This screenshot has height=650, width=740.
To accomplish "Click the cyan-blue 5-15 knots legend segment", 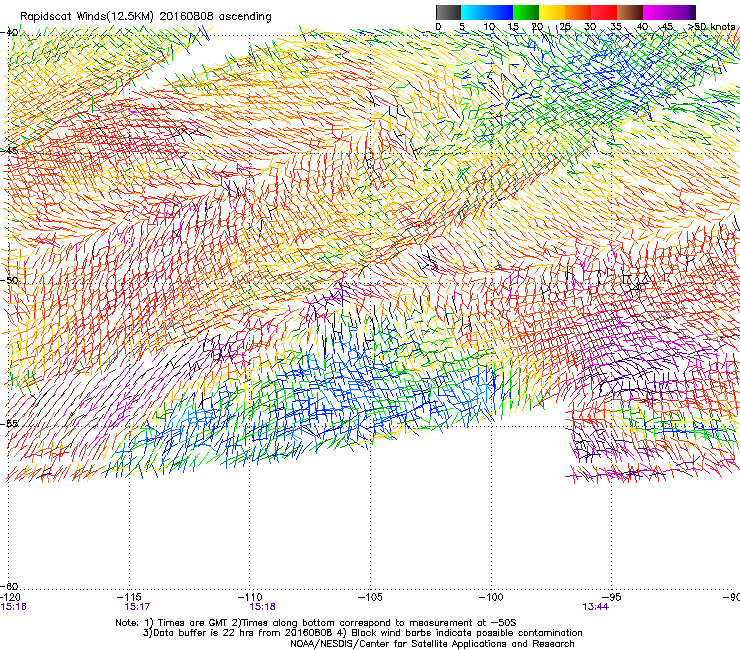I will coord(487,12).
